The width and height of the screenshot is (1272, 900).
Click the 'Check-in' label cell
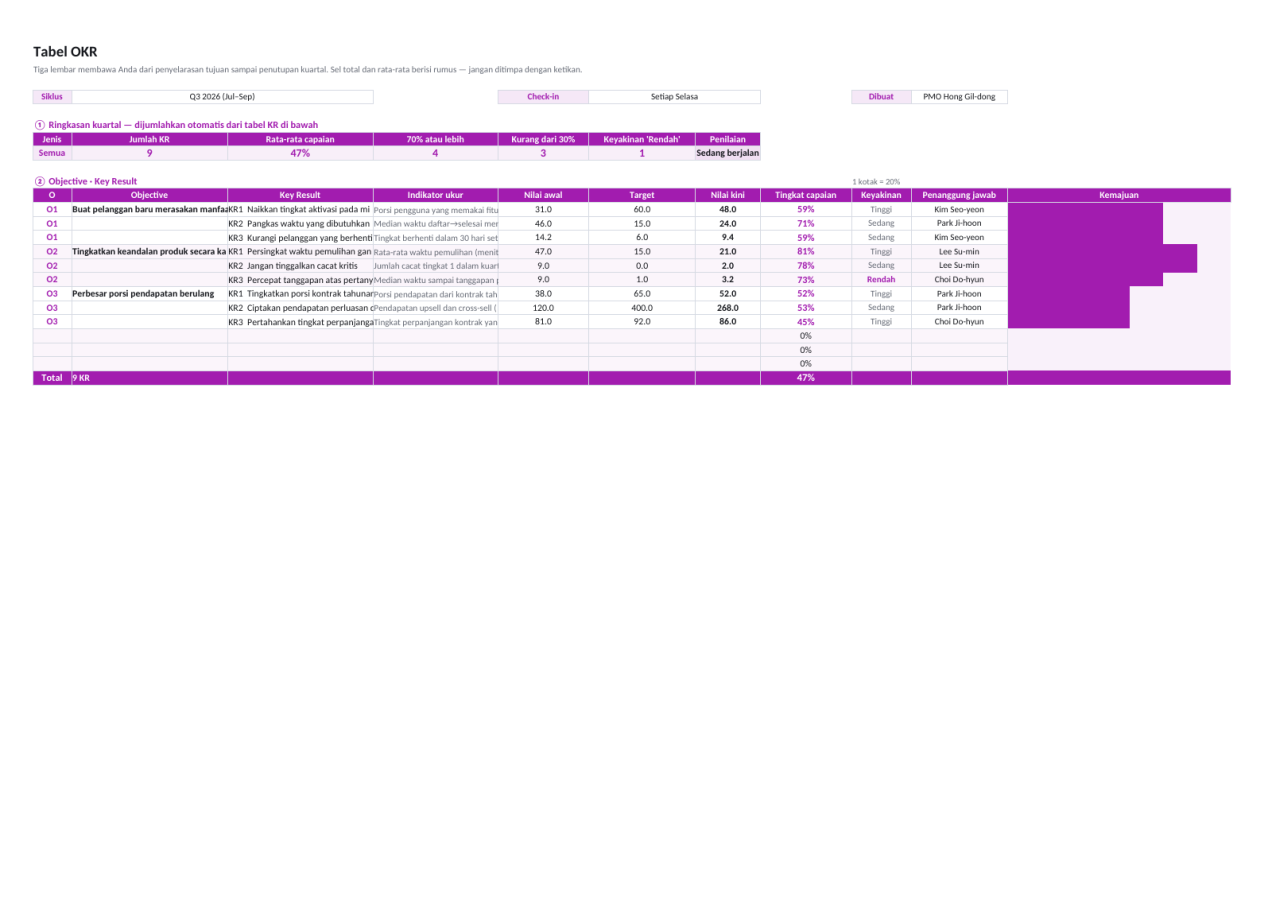coord(543,97)
